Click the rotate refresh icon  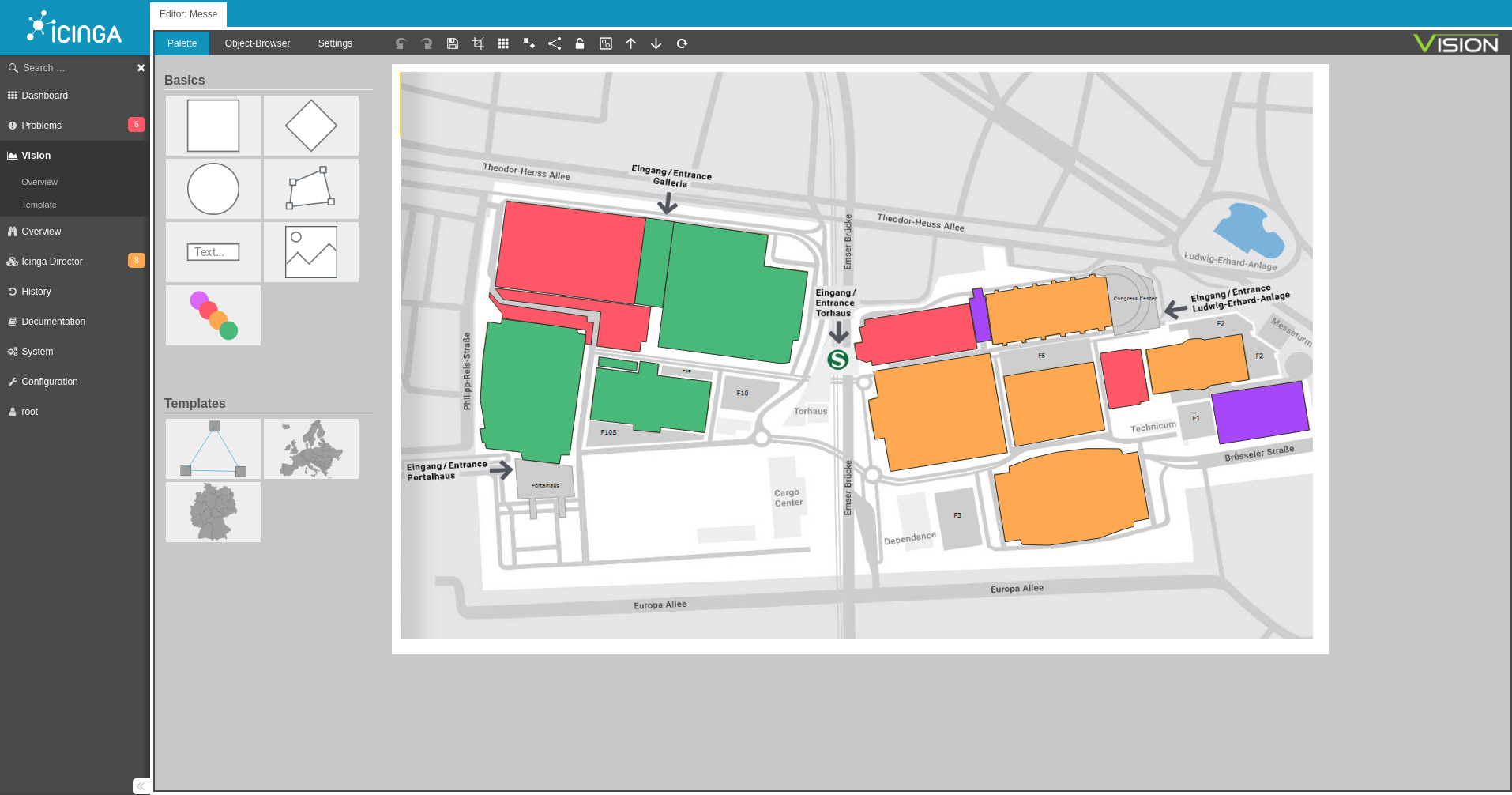(x=682, y=43)
